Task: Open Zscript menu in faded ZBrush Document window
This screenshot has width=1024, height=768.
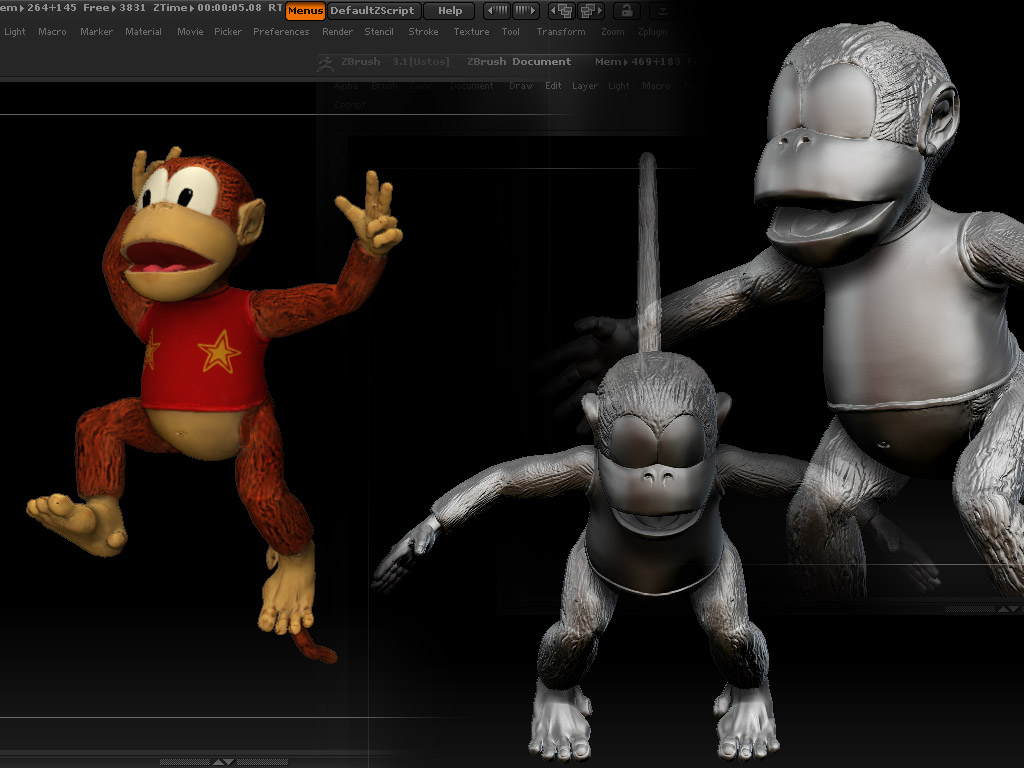Action: pos(349,104)
